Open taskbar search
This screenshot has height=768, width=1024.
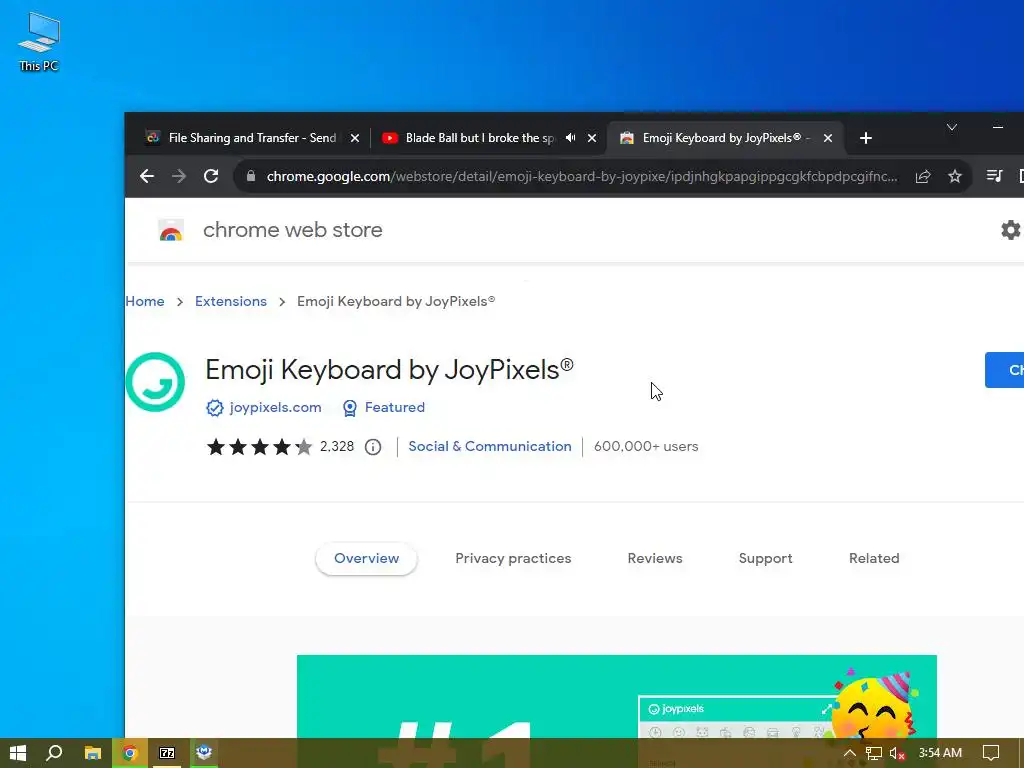tap(54, 753)
